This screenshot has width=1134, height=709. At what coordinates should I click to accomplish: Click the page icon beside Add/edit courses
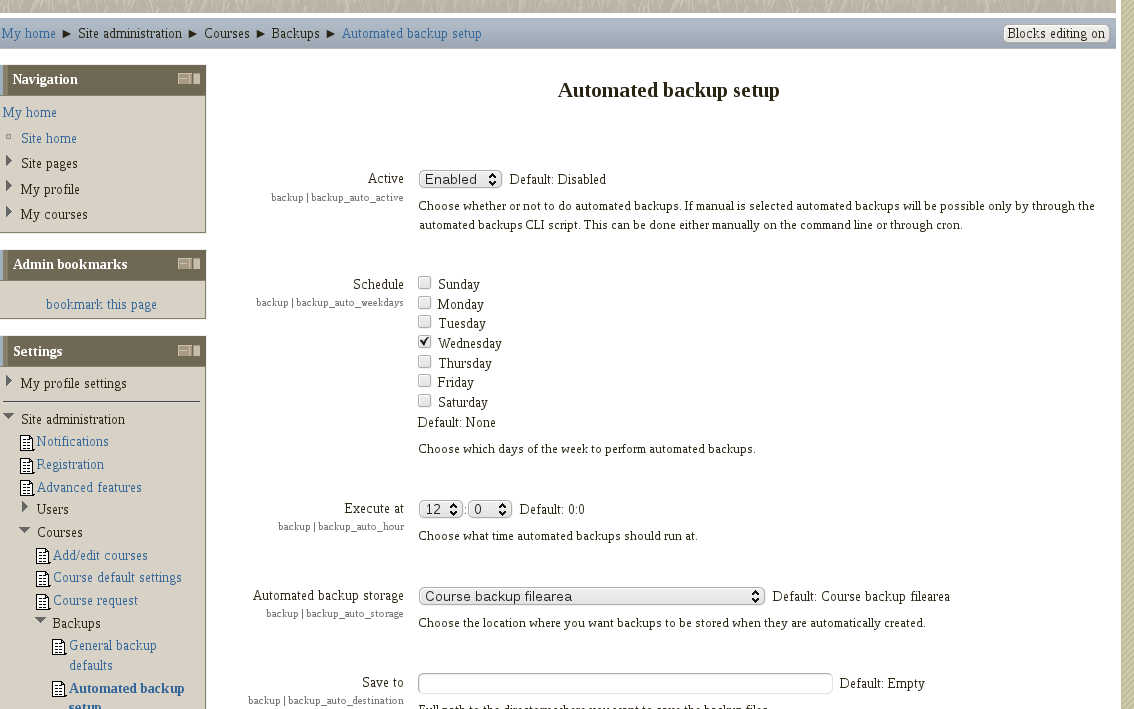coord(43,556)
